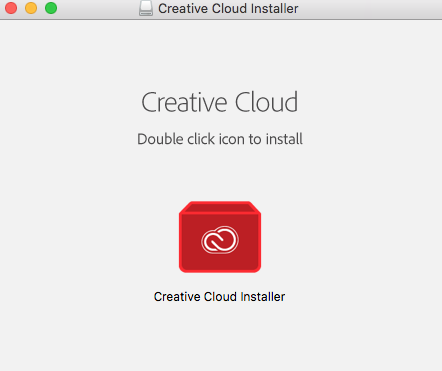
Task: Click the disk volume icon in the title bar
Action: (146, 8)
